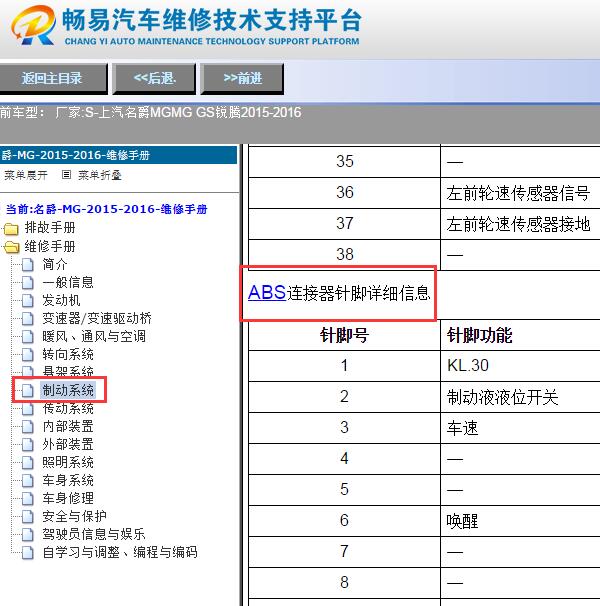Viewport: 600px width, 606px height.
Task: Click the 针脚号 column header
Action: (x=344, y=335)
